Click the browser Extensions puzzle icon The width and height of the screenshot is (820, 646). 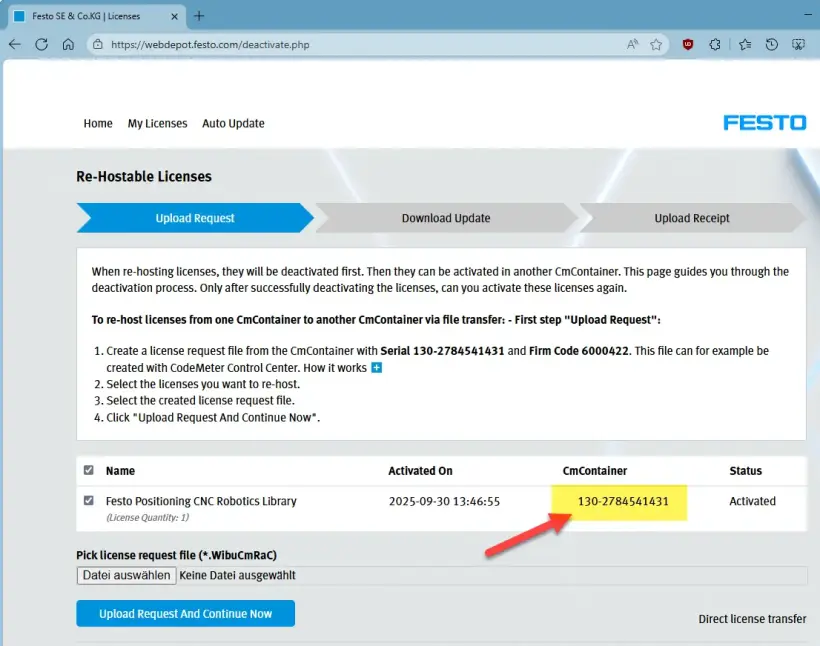[715, 44]
